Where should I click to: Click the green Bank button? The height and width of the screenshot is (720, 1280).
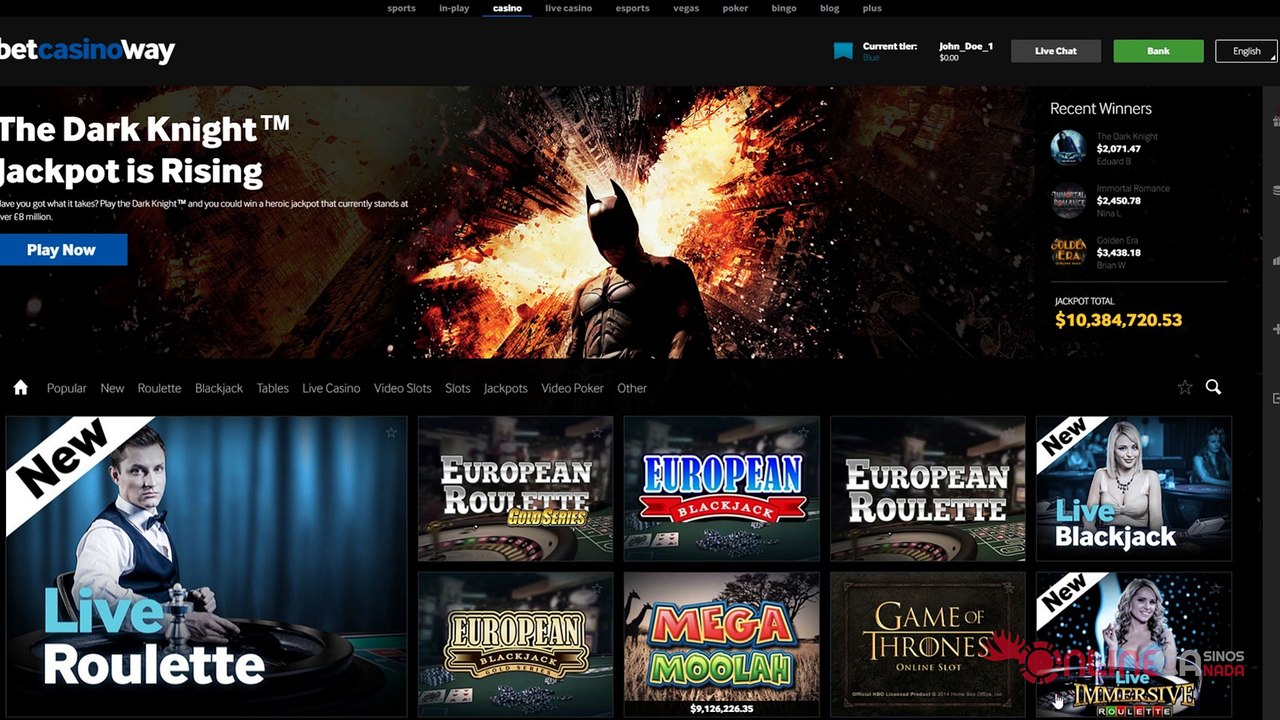(1158, 51)
